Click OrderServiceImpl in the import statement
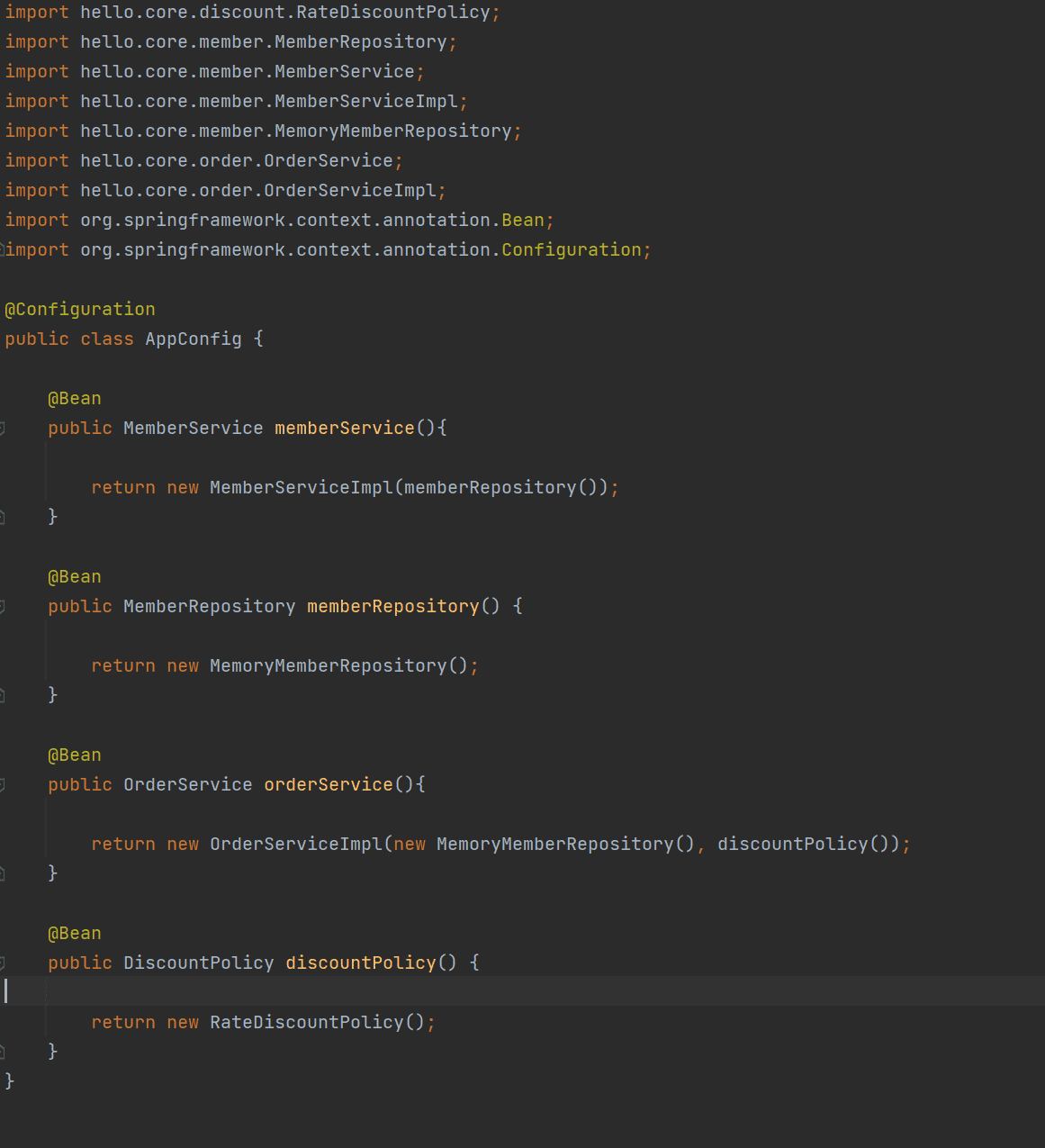The width and height of the screenshot is (1045, 1148). (x=350, y=191)
